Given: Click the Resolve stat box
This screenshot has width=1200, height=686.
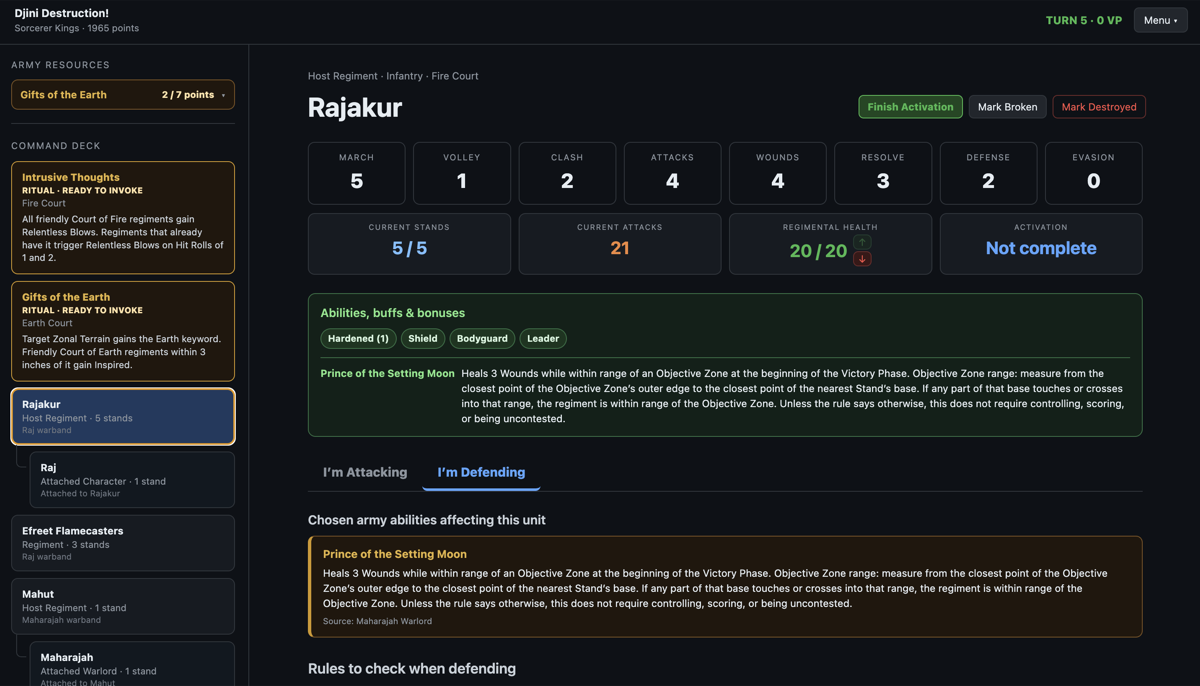Looking at the screenshot, I should (x=883, y=173).
